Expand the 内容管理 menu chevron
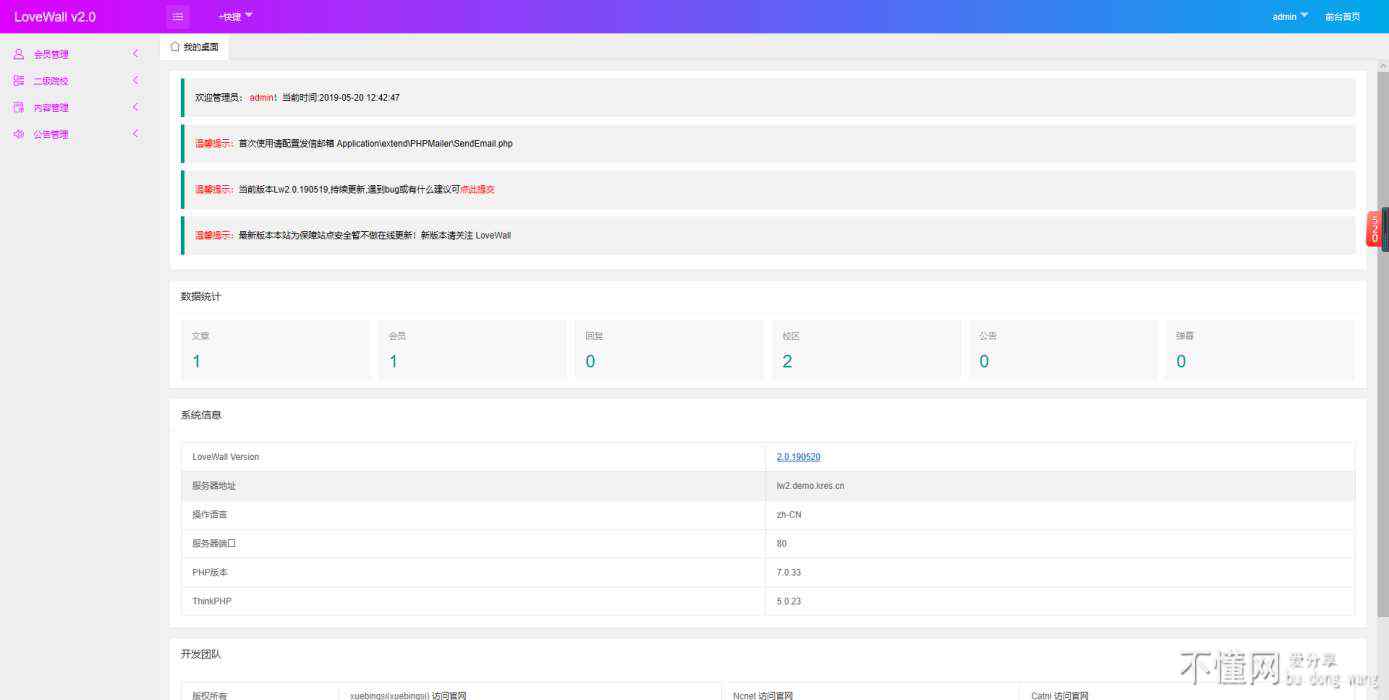Viewport: 1389px width, 700px height. [x=135, y=108]
